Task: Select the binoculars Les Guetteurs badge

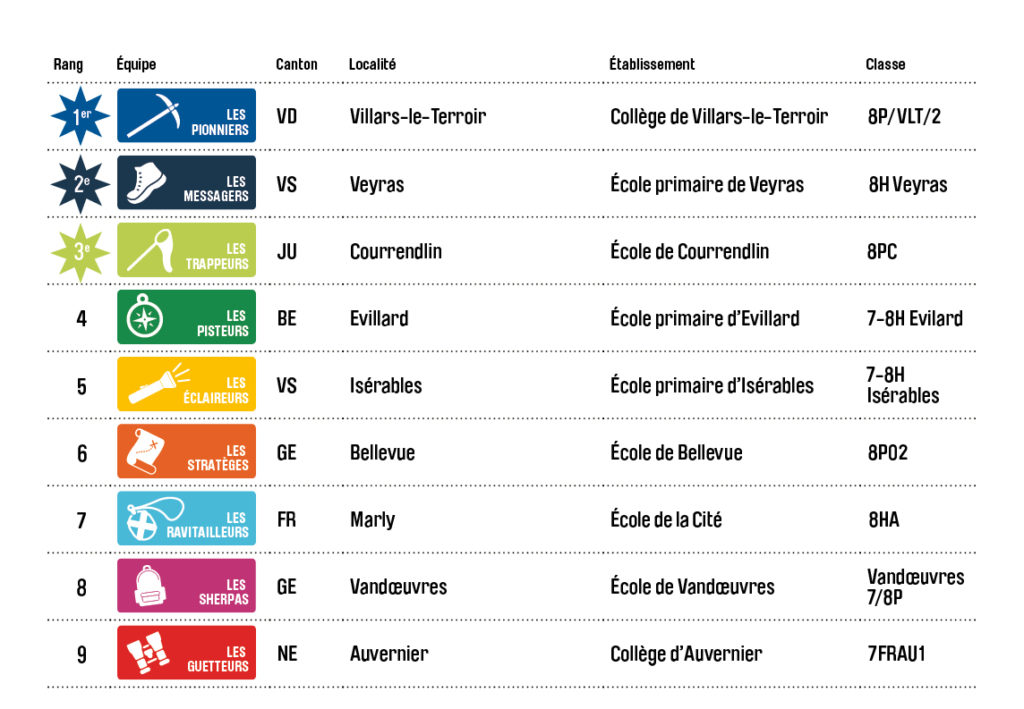Action: point(186,653)
